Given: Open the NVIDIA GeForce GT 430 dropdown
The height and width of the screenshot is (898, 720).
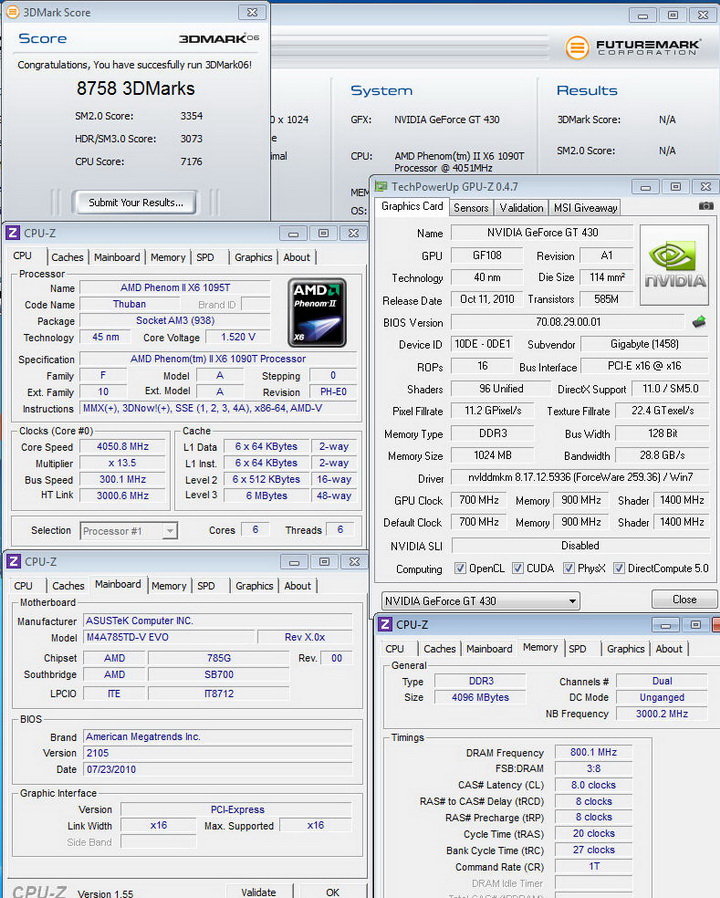Looking at the screenshot, I should (x=481, y=601).
